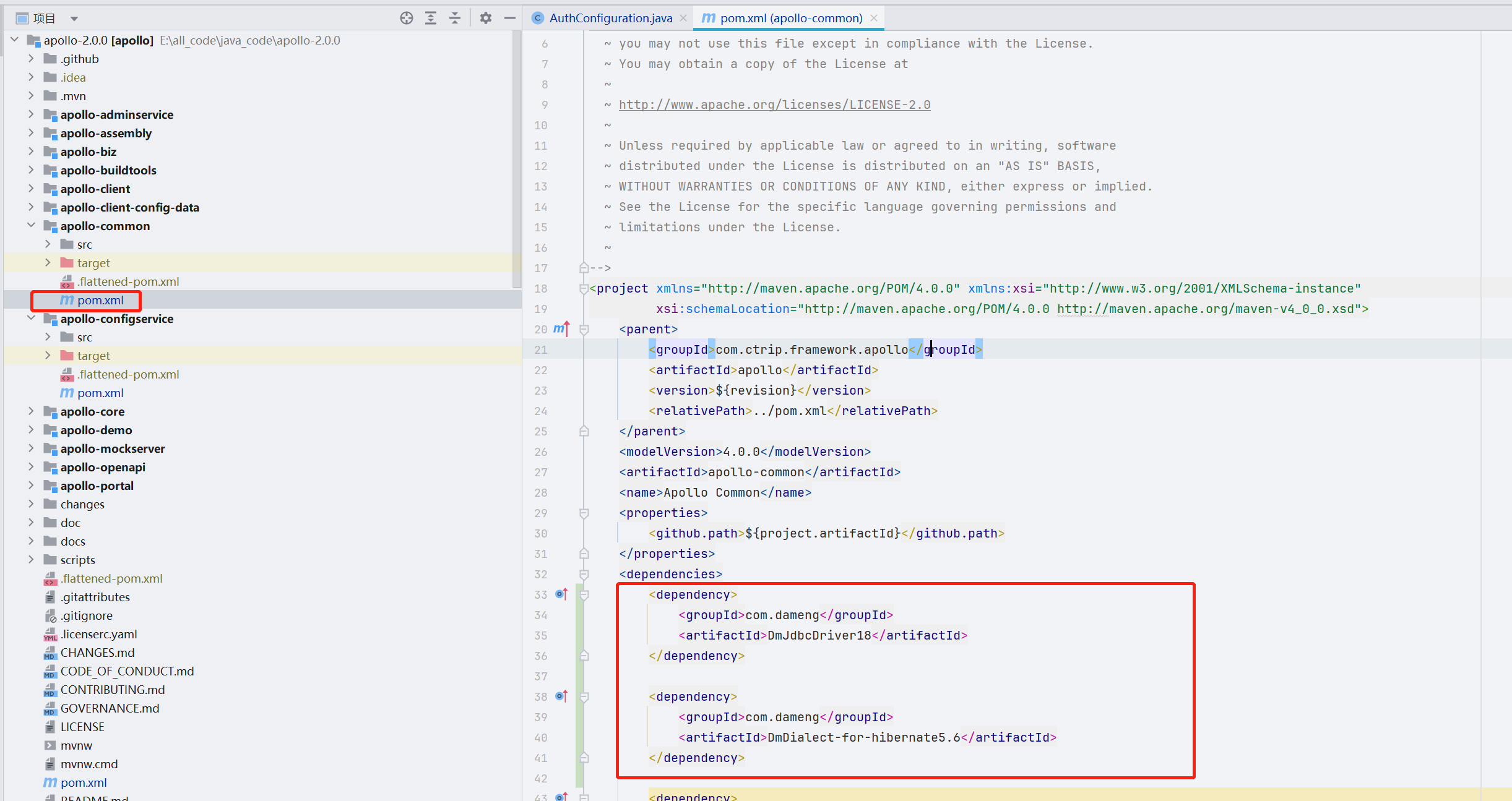
Task: Click the locate/select opened file crosshair icon
Action: tap(406, 18)
